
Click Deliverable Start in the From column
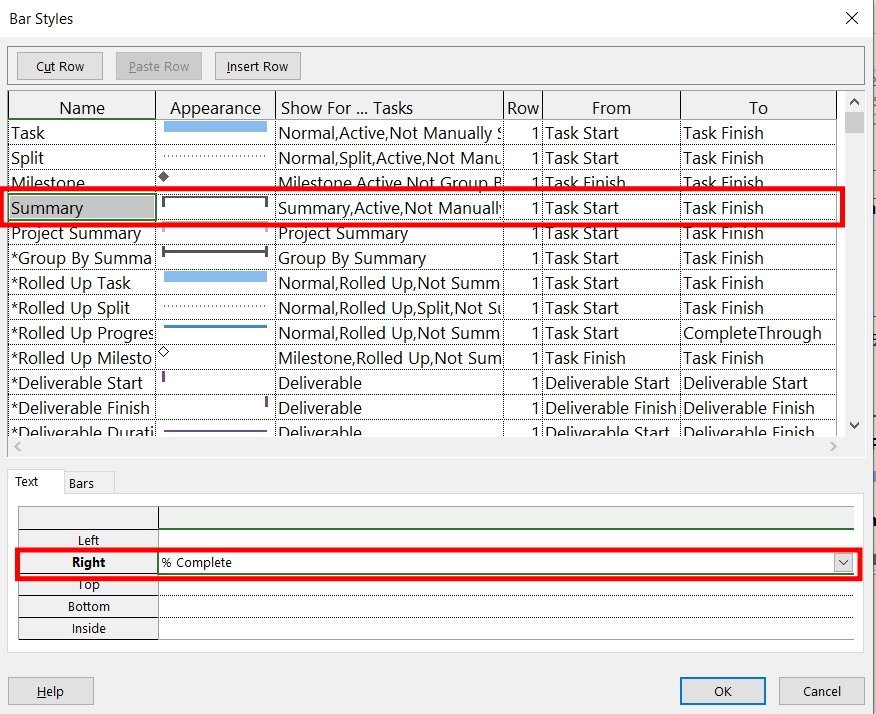[611, 383]
